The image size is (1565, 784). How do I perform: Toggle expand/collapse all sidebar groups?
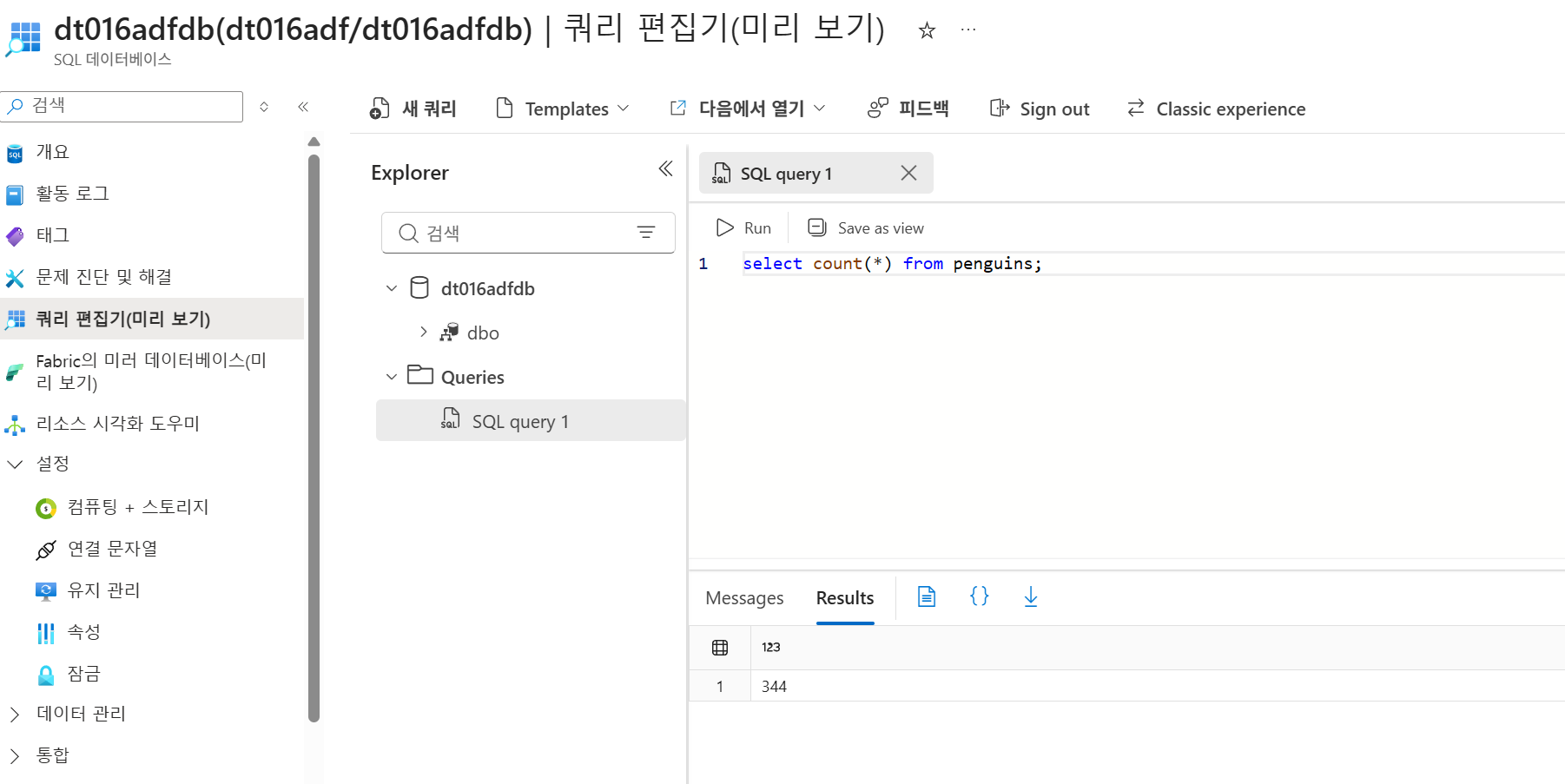264,107
